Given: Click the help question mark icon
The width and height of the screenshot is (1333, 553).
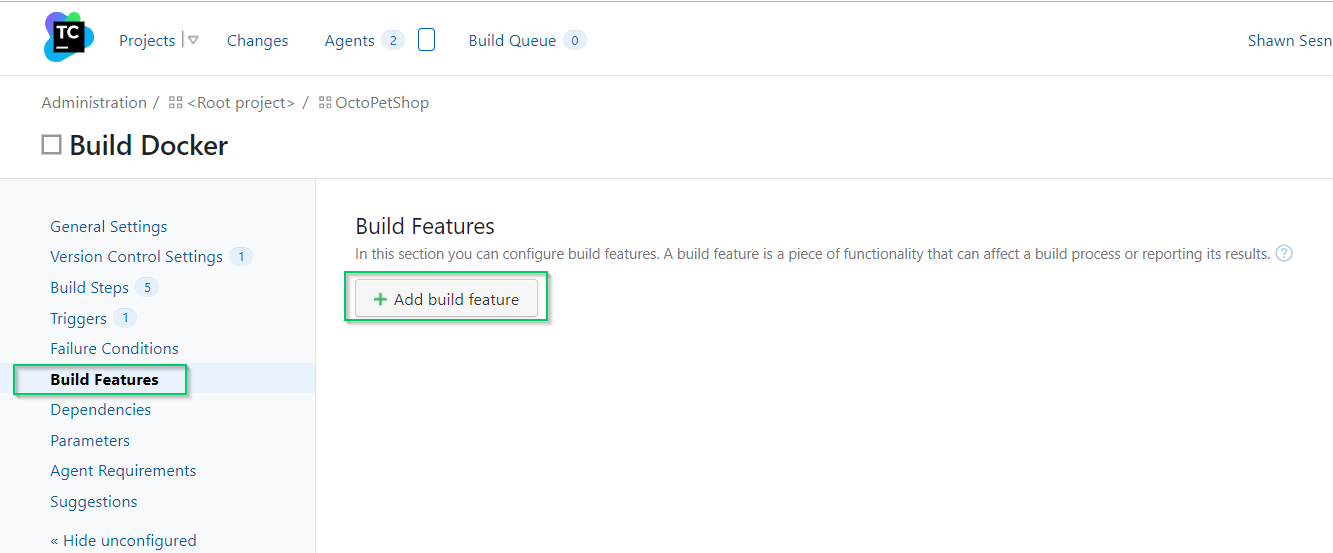Looking at the screenshot, I should (x=1284, y=254).
